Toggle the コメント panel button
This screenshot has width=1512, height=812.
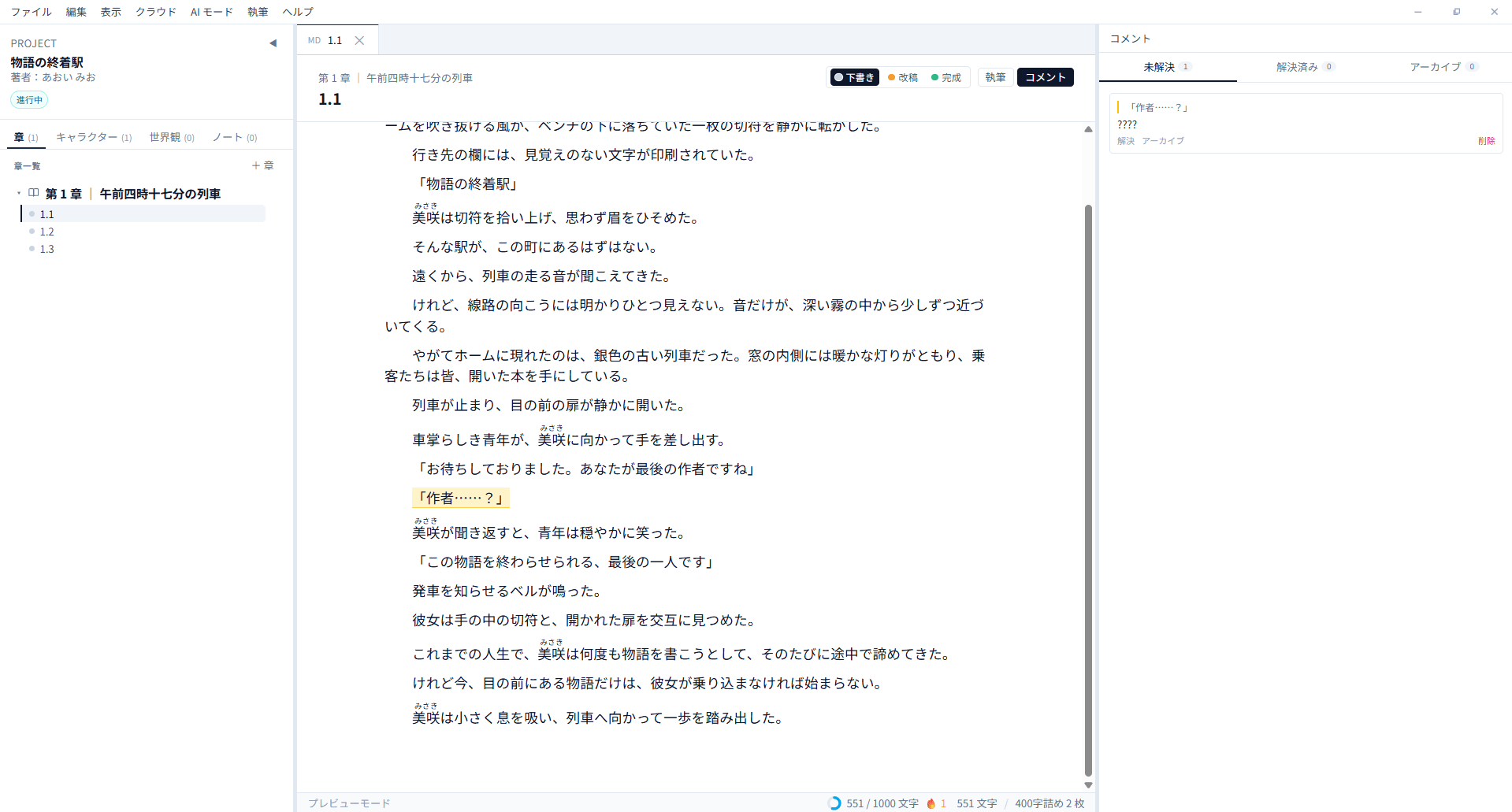[1045, 77]
